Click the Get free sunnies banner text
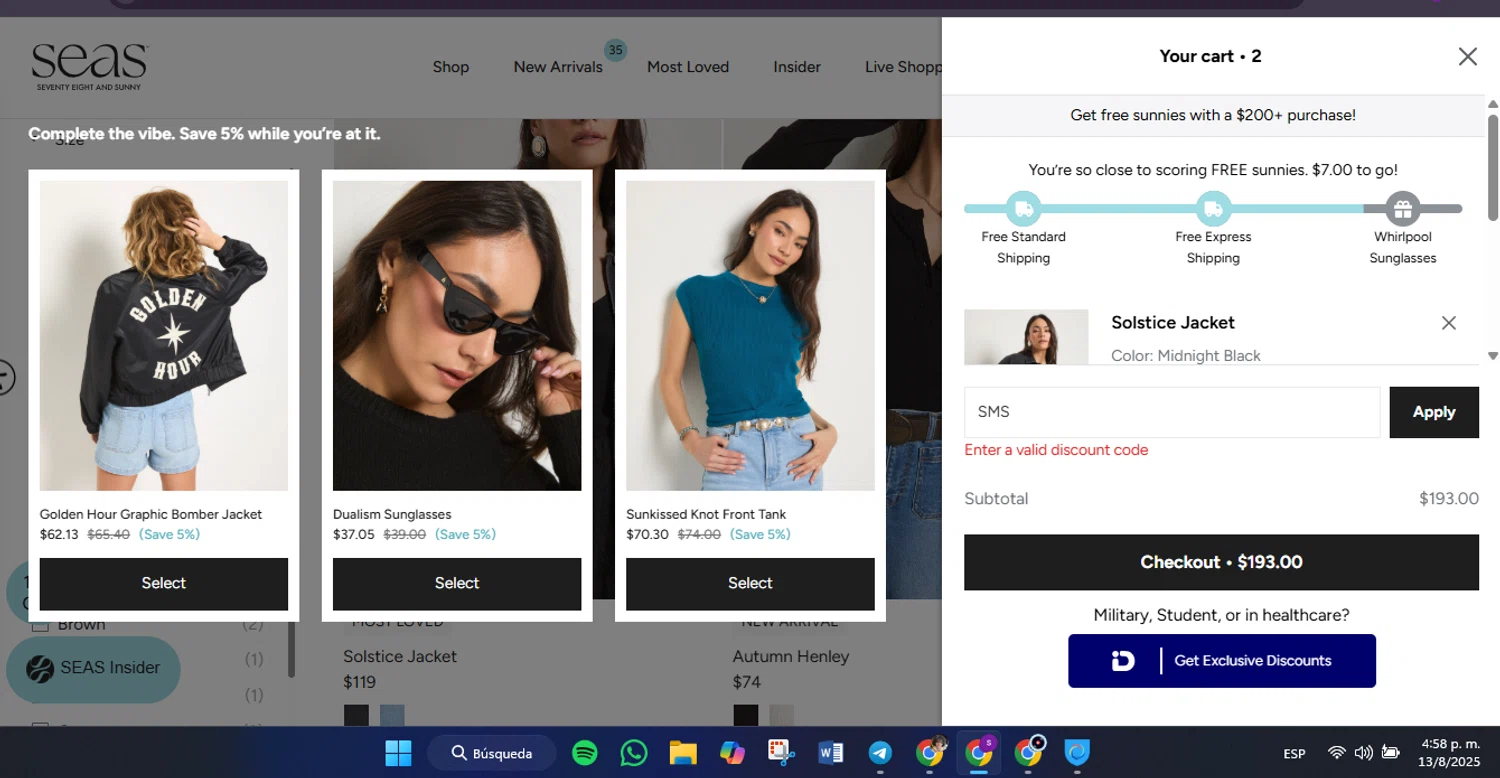 [1213, 115]
